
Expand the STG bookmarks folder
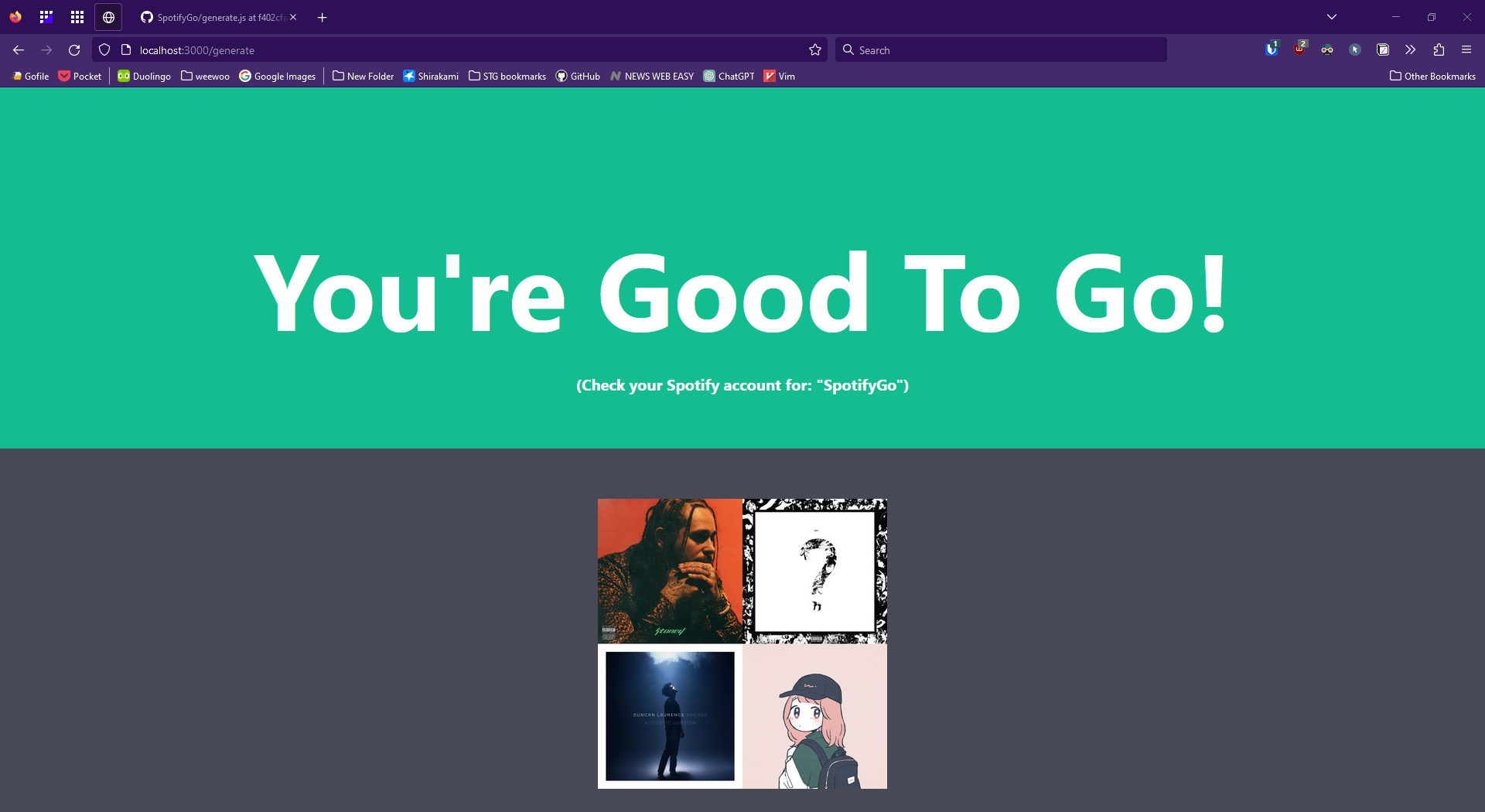(507, 77)
